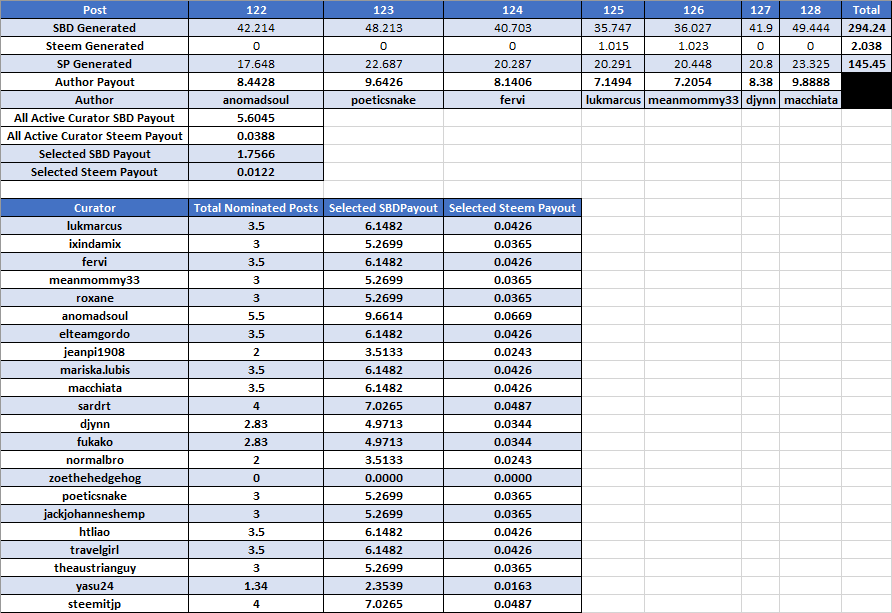Screen dimensions: 892x613
Task: Select author cell 'meanmommy33' in Author row
Action: 693,100
